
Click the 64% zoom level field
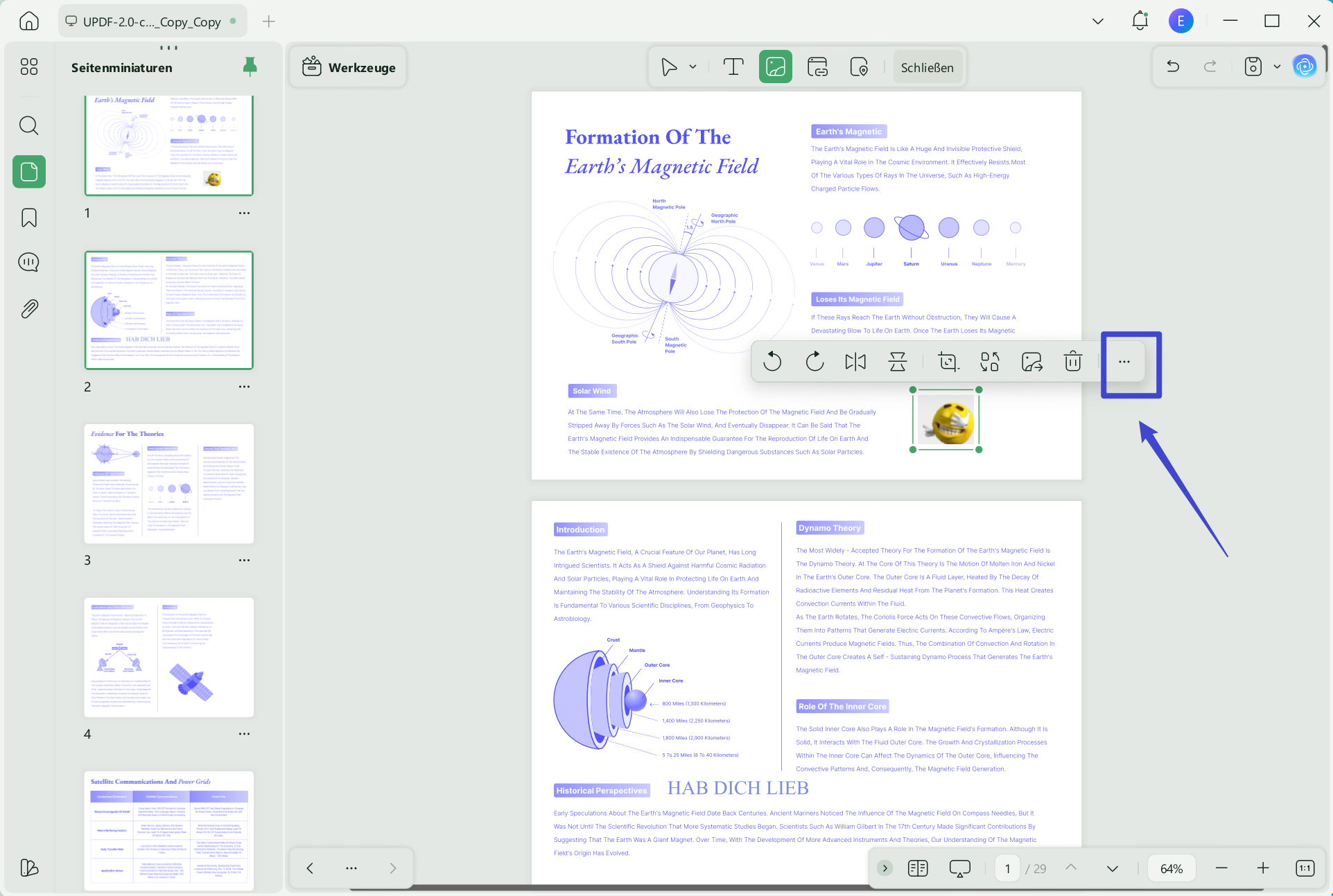tap(1171, 868)
